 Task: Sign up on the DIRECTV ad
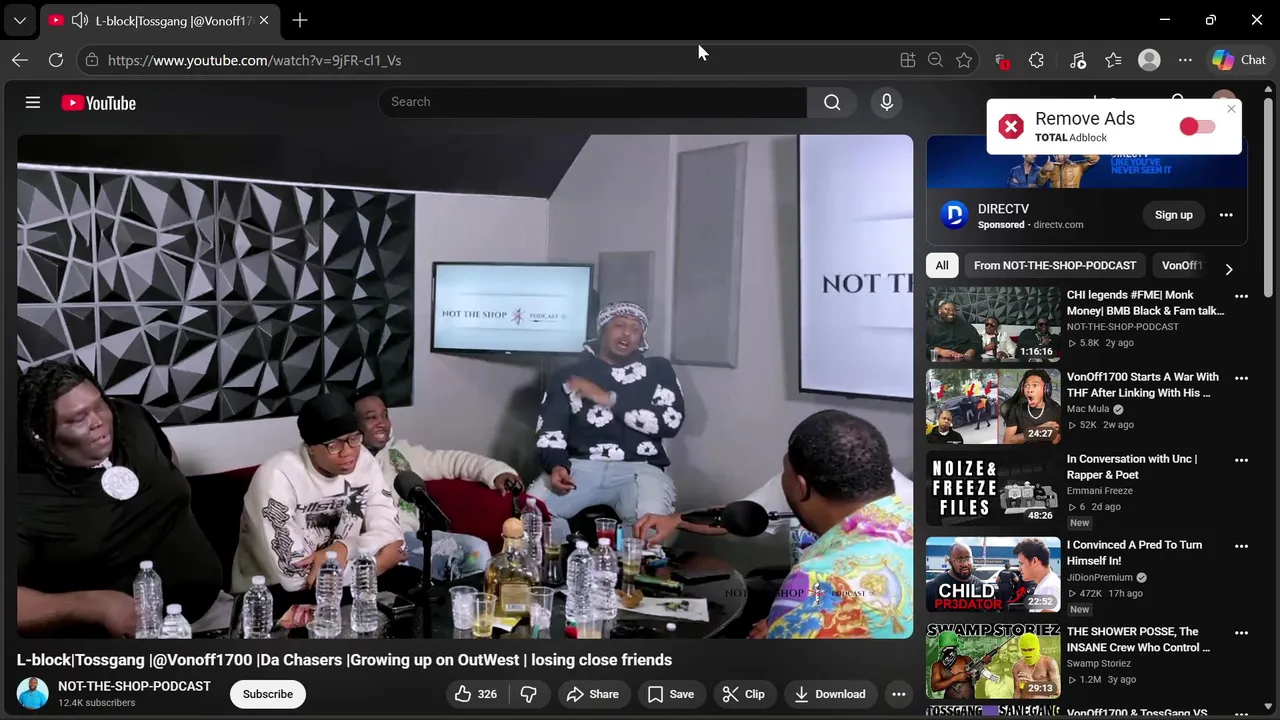pyautogui.click(x=1174, y=215)
